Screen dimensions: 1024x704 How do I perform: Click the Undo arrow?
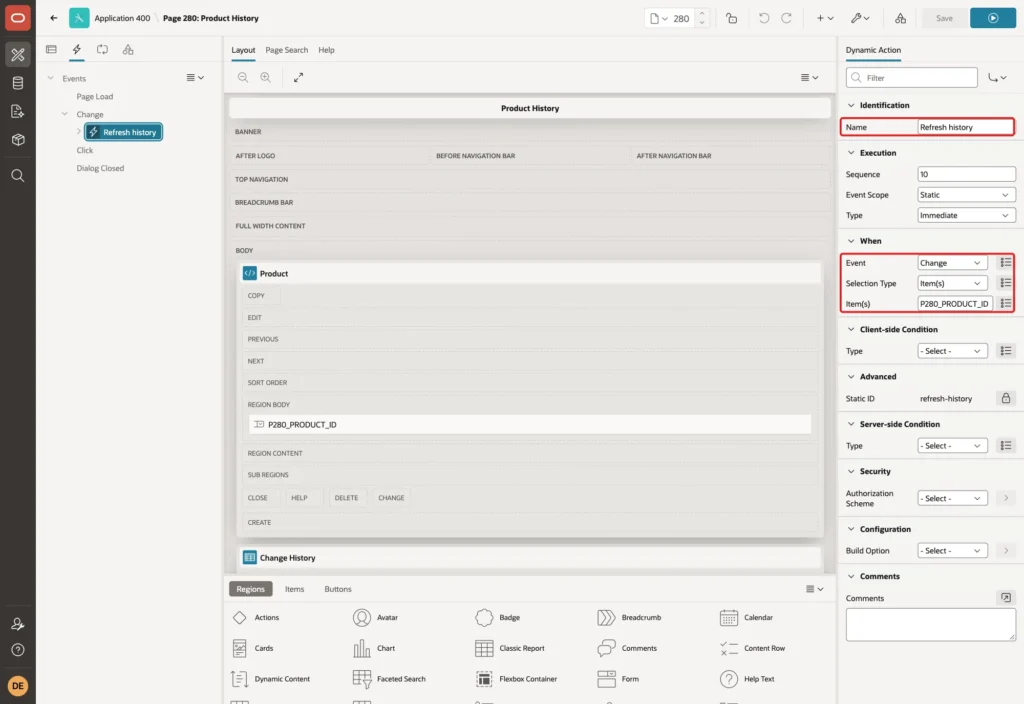[763, 18]
